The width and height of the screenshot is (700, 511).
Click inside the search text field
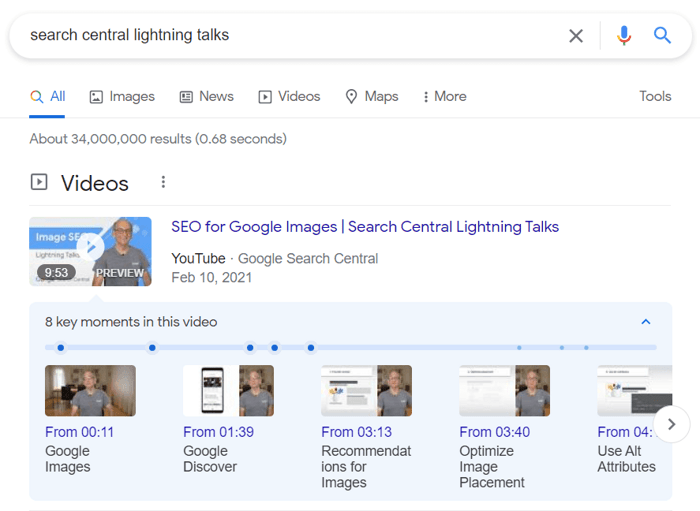(280, 36)
